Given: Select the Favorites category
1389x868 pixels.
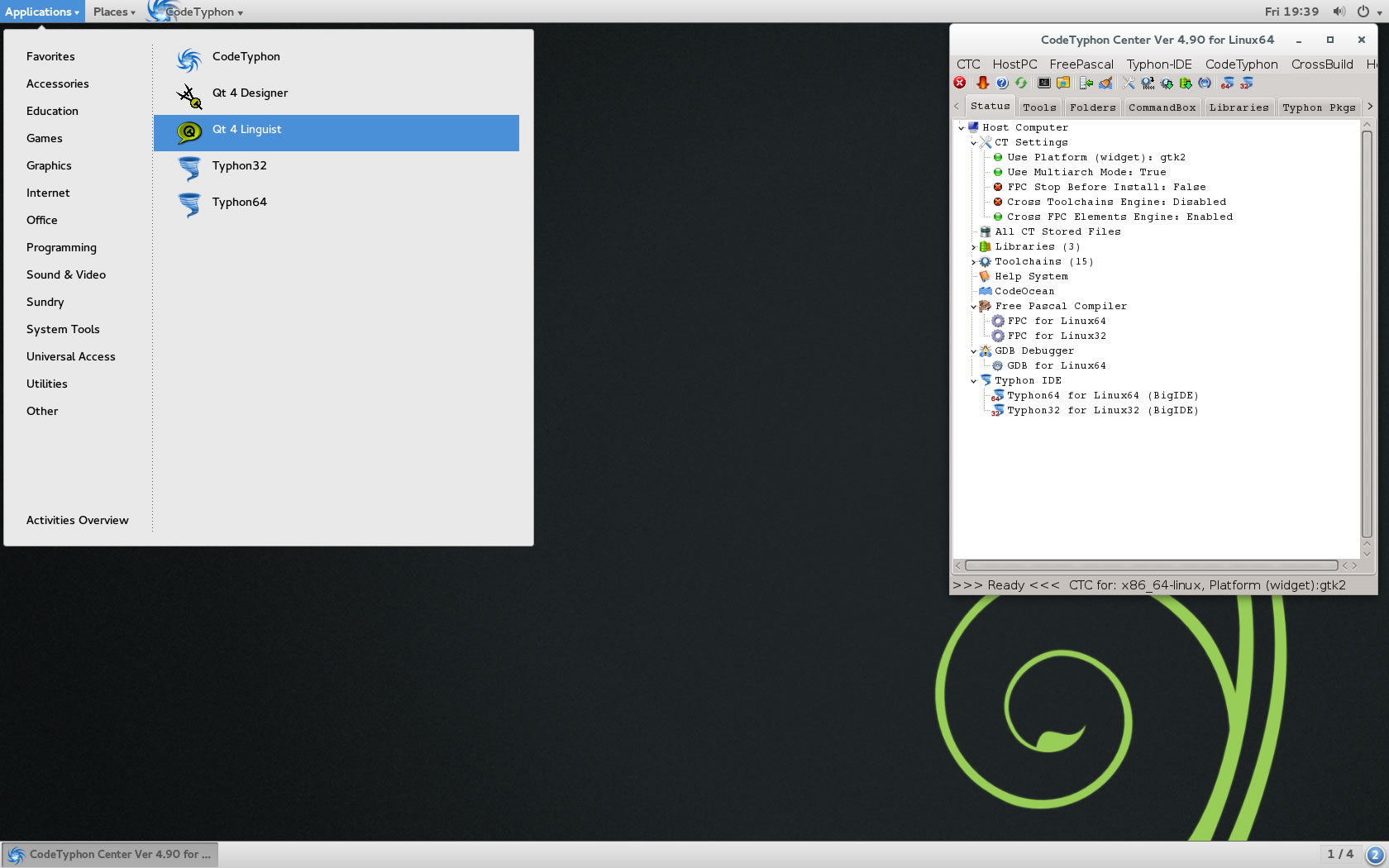Looking at the screenshot, I should click(50, 56).
